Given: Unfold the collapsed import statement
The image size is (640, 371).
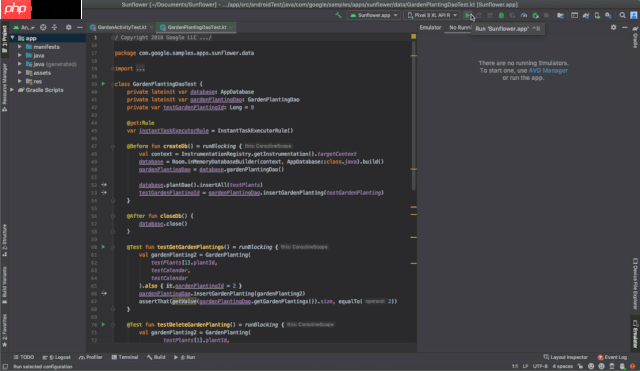Looking at the screenshot, I should point(140,69).
